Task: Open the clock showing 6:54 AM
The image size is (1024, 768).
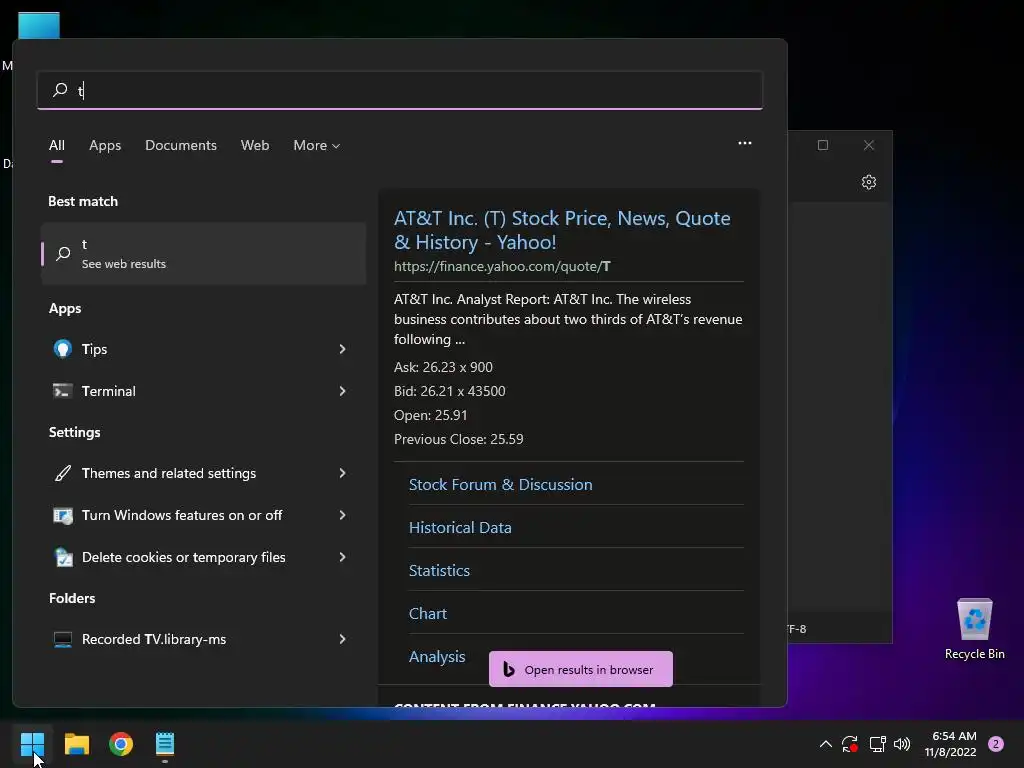Action: point(951,744)
